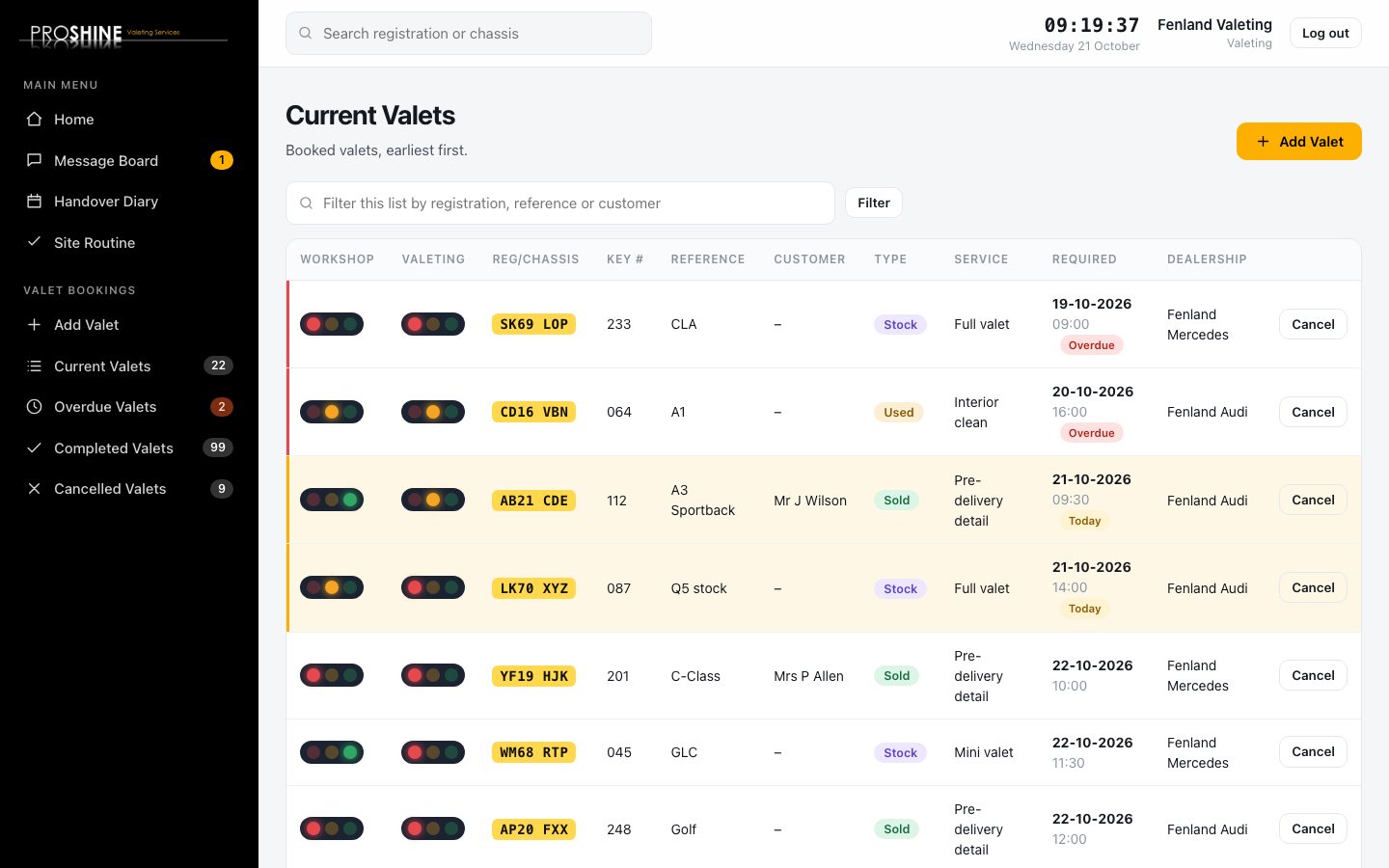Click the Overdue badge for CD16 VBN

[1091, 433]
